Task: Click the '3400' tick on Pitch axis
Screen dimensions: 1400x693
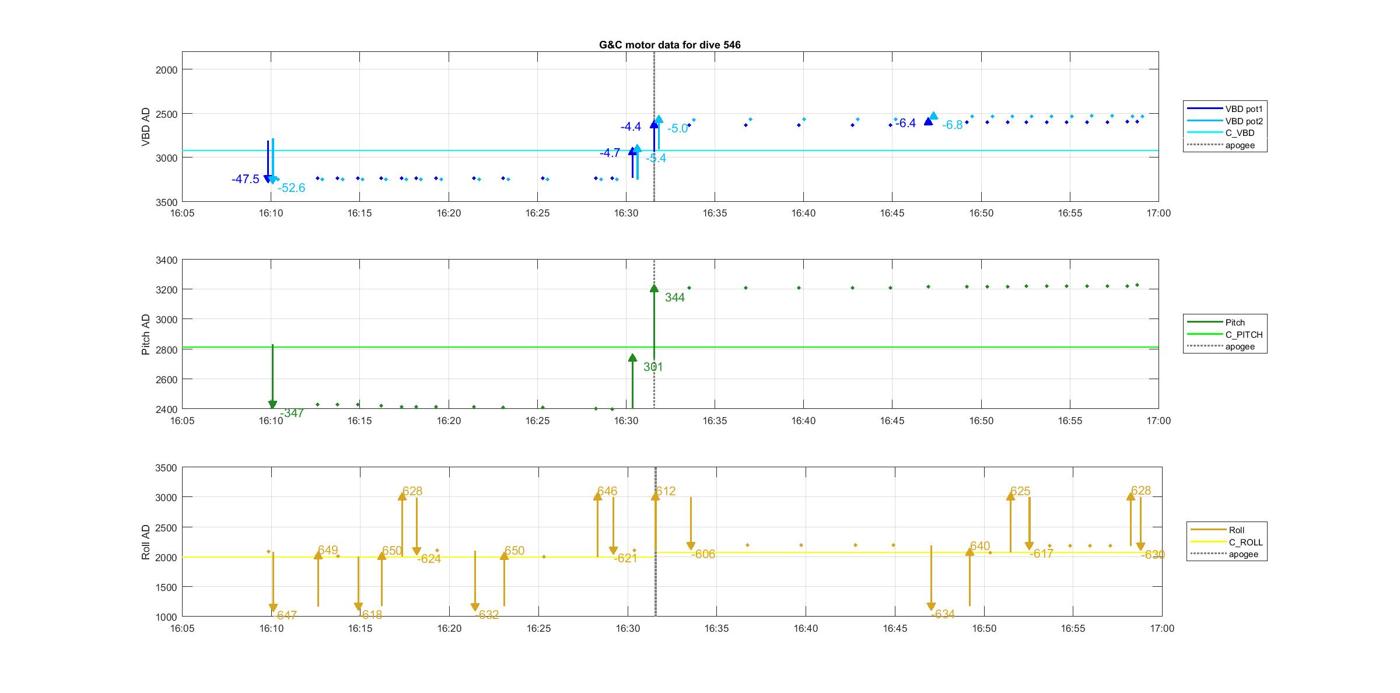Action: pos(166,260)
